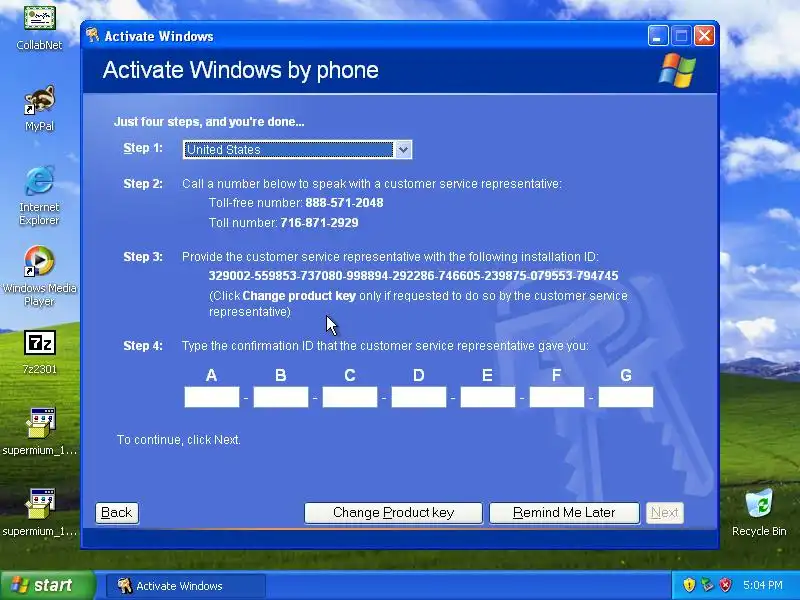
Task: Click the installation ID number string
Action: (x=413, y=276)
